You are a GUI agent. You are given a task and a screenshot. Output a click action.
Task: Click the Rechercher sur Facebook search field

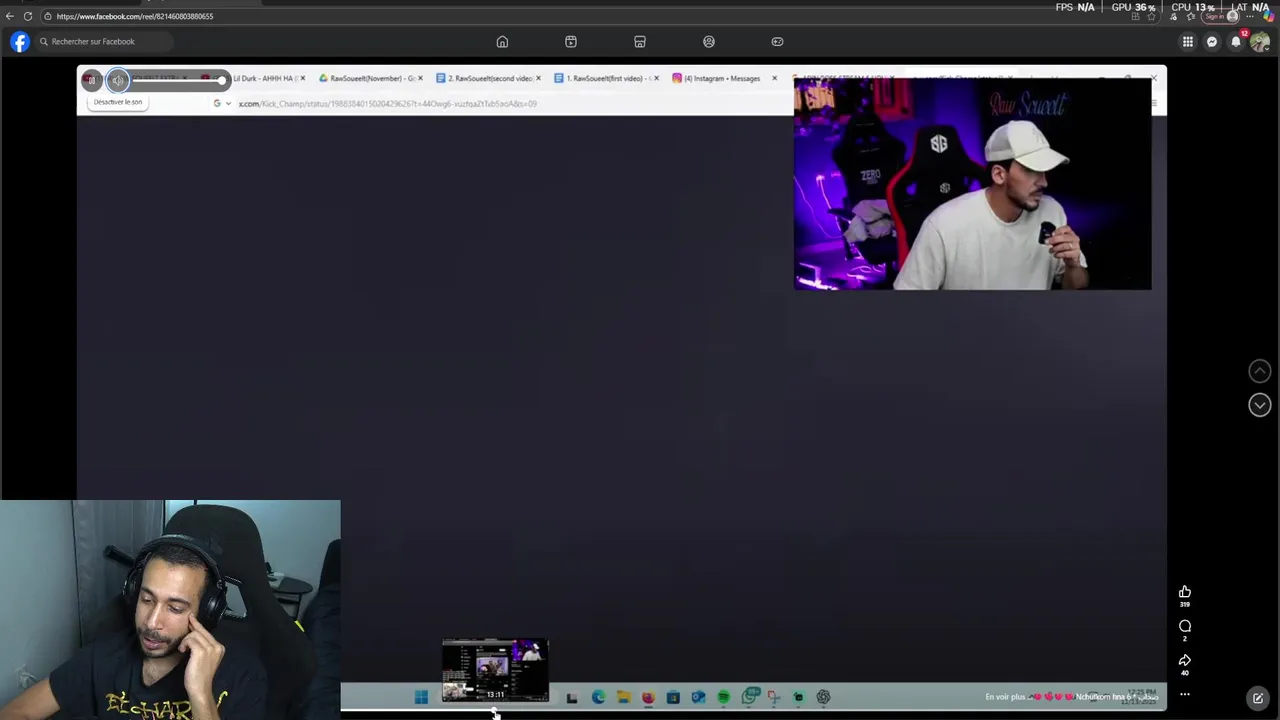click(x=102, y=41)
